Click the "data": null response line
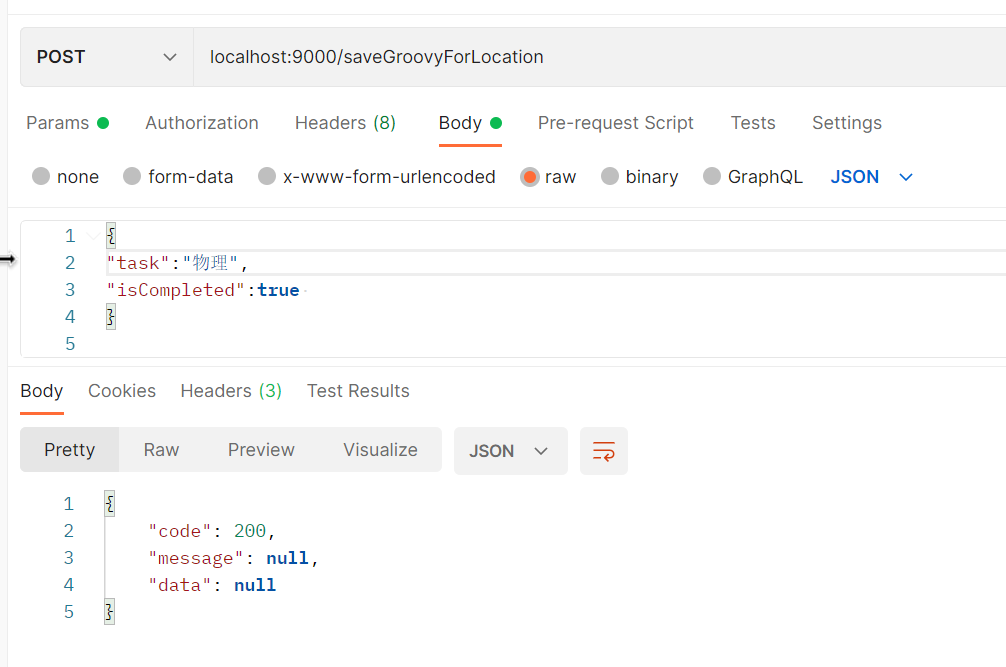 (x=212, y=585)
